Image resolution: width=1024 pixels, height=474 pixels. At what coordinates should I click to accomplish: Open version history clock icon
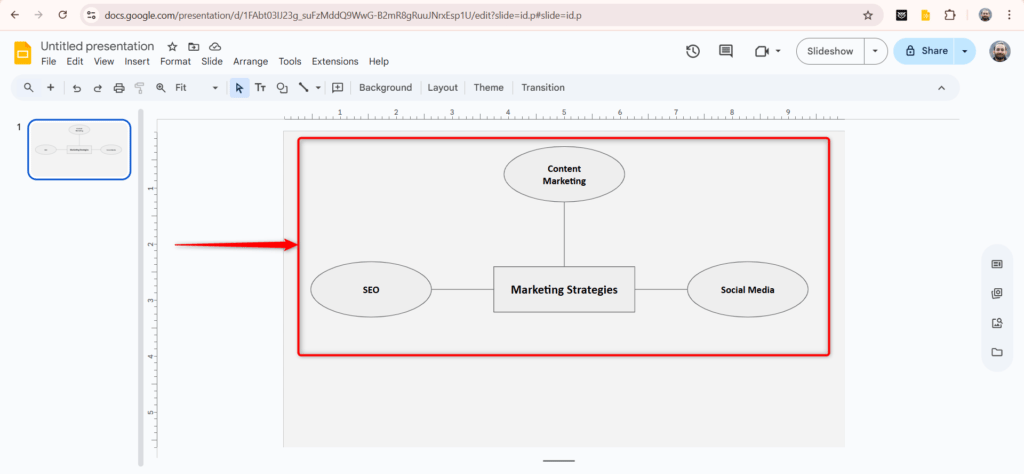click(693, 51)
